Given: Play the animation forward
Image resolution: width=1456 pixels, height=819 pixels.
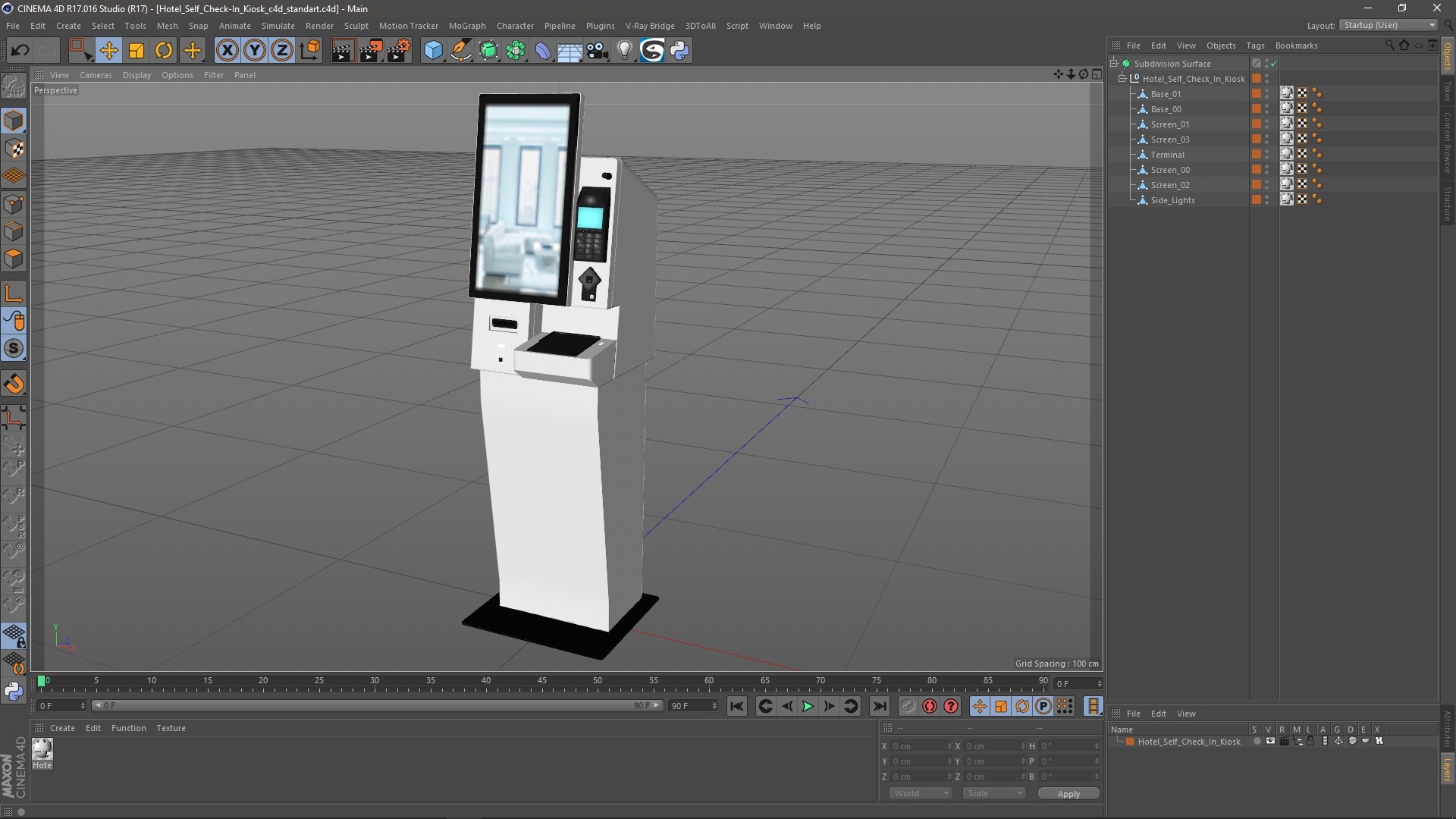Looking at the screenshot, I should pyautogui.click(x=808, y=707).
